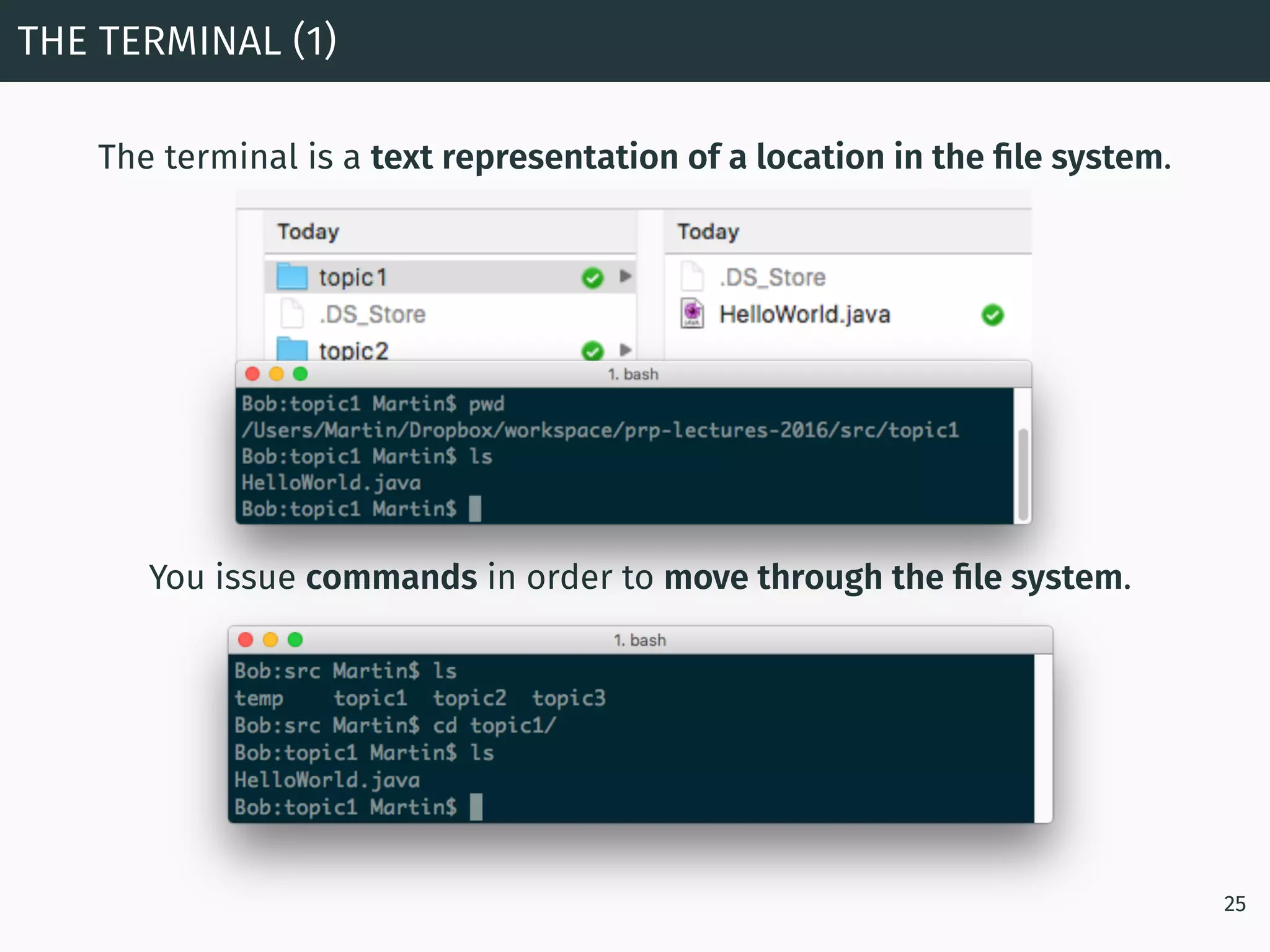Click cursor at lower terminal prompt
Screen dimensions: 1270x952
click(x=476, y=807)
